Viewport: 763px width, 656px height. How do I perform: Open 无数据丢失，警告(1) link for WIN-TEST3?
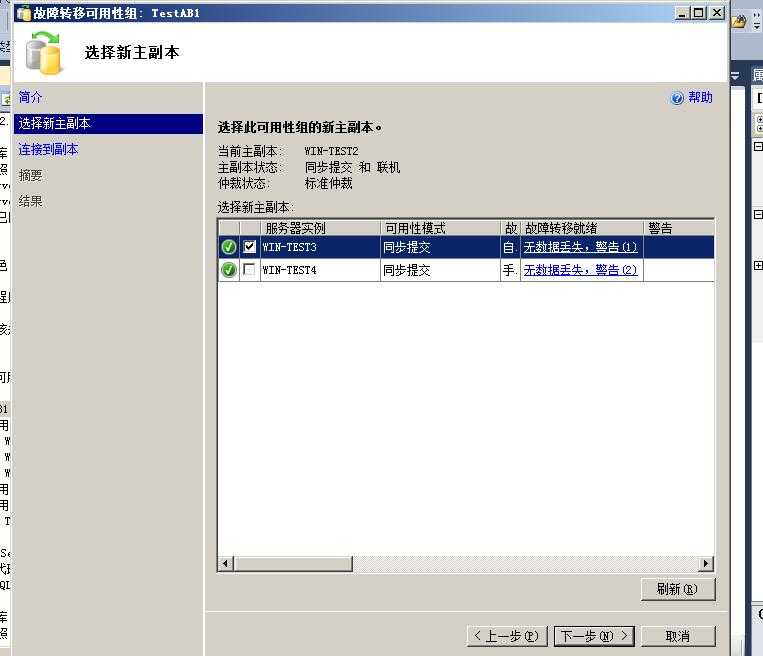[x=580, y=247]
